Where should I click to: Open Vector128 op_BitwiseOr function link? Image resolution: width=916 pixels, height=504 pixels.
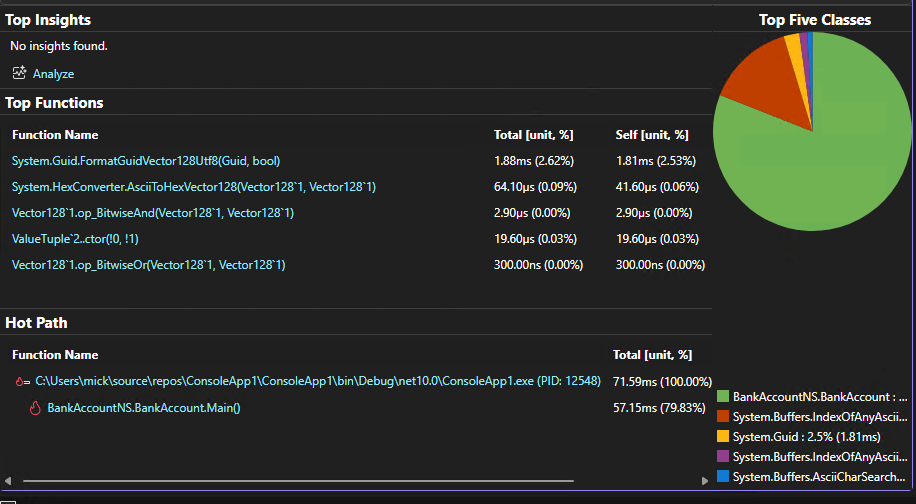coord(148,265)
